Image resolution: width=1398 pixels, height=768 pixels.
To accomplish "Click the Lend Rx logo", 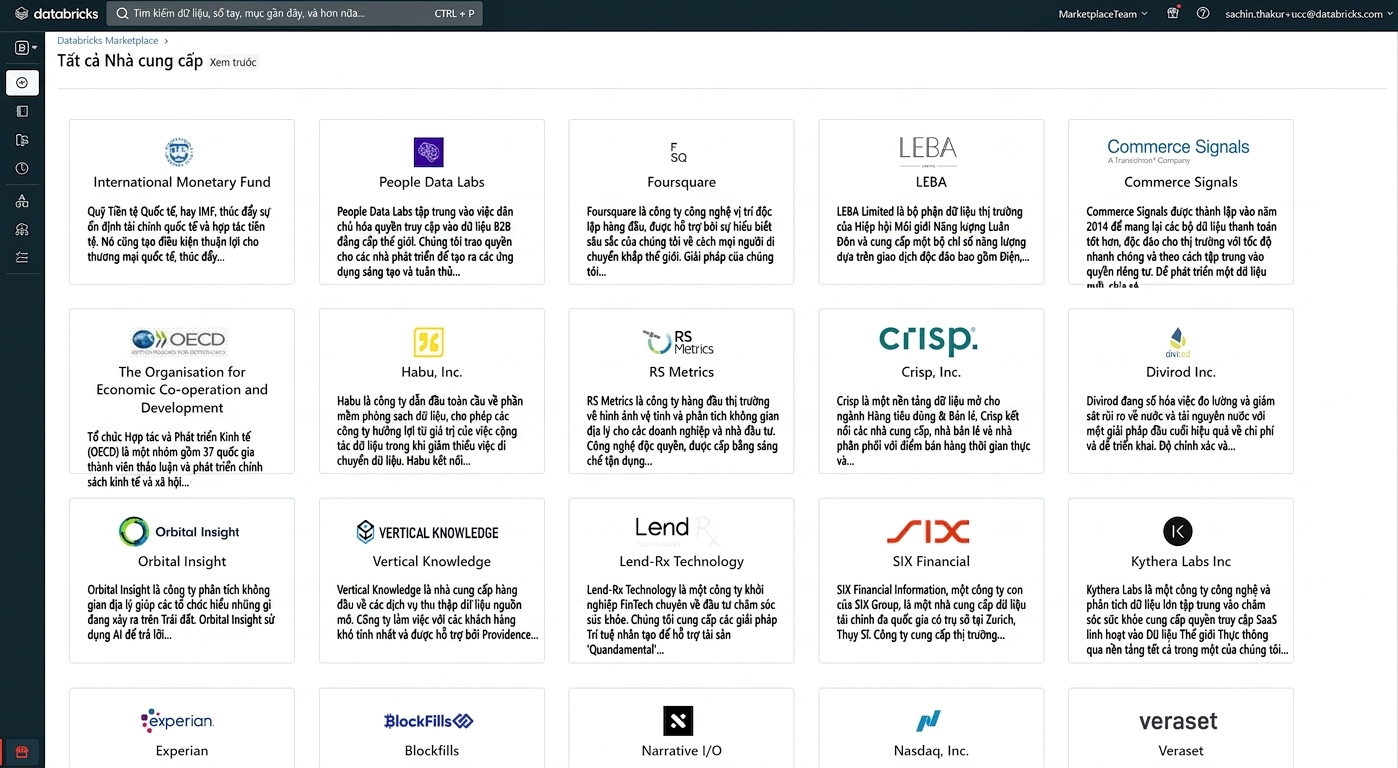I will pyautogui.click(x=677, y=529).
